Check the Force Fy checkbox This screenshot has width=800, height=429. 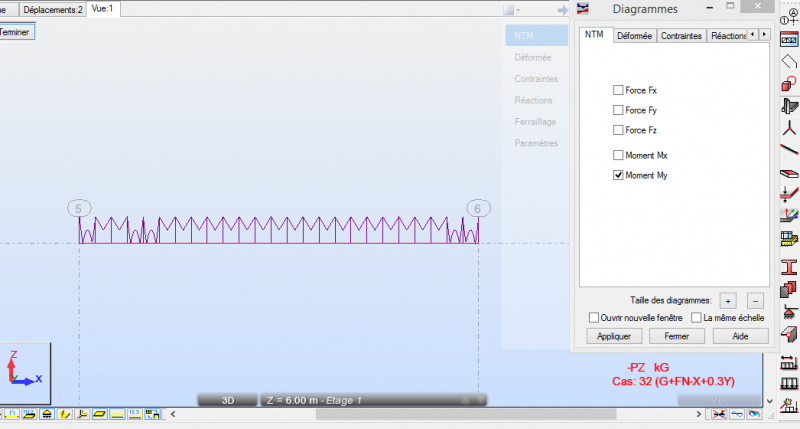(618, 110)
